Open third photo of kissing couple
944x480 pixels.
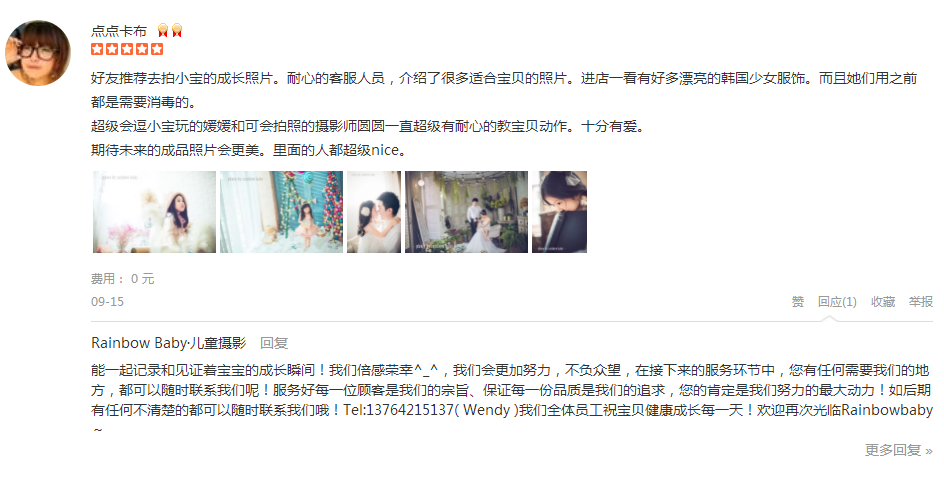[x=374, y=212]
